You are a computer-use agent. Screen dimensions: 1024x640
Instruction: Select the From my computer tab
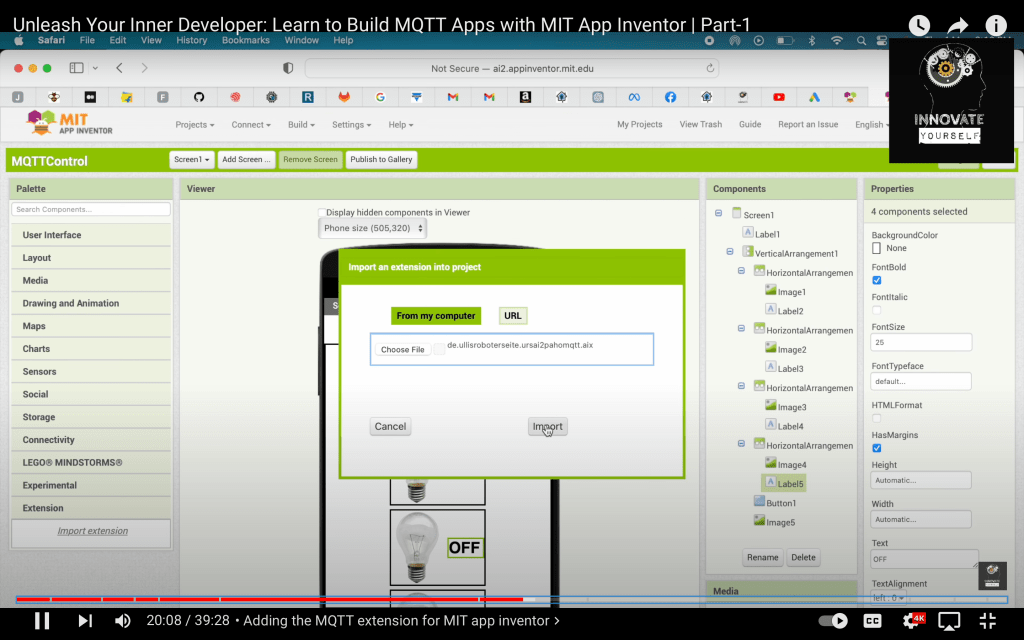click(x=436, y=315)
